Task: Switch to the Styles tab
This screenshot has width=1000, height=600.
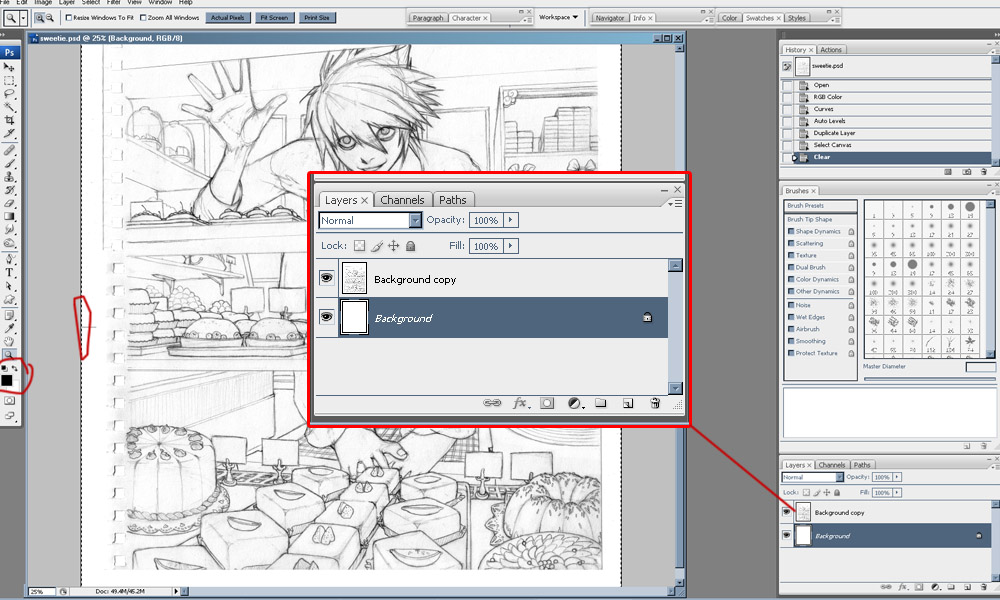Action: point(797,18)
